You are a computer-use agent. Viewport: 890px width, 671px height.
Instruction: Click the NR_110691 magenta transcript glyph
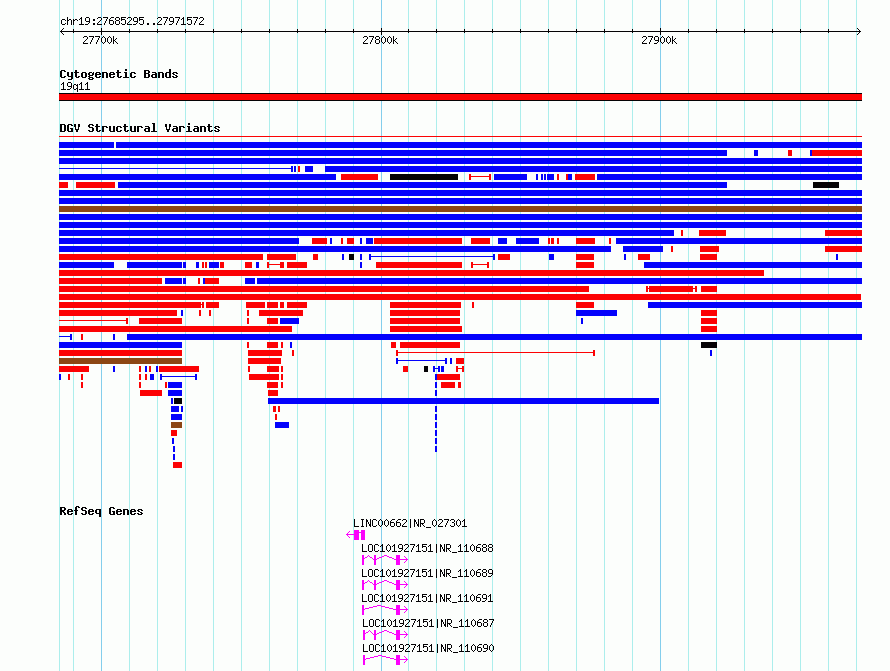click(385, 610)
